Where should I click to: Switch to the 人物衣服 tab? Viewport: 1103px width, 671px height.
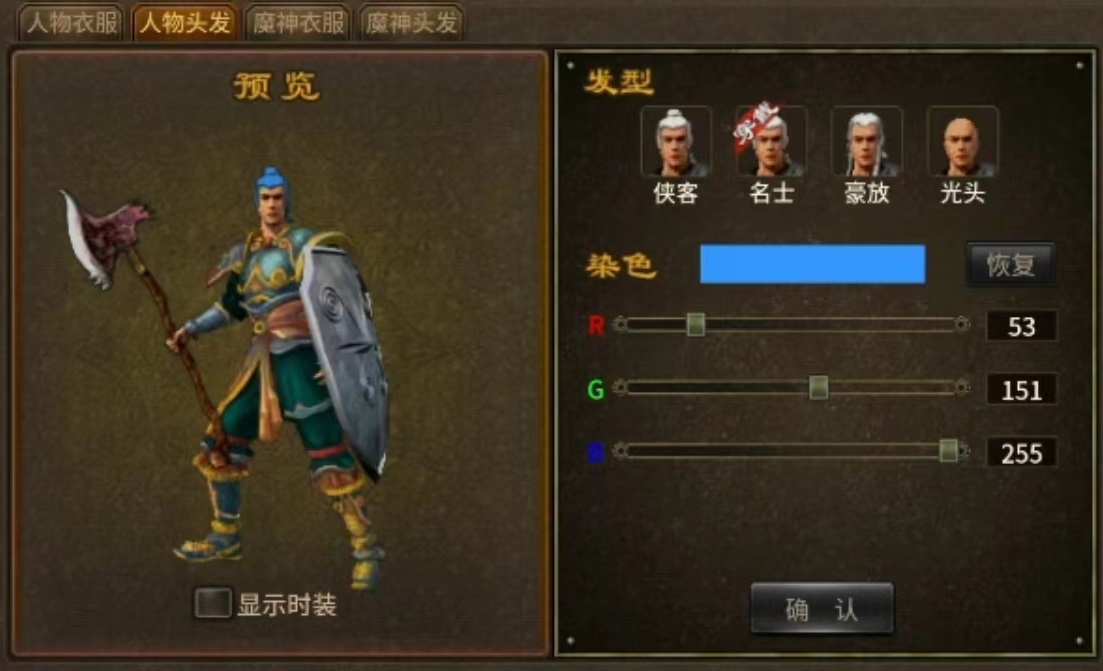72,23
